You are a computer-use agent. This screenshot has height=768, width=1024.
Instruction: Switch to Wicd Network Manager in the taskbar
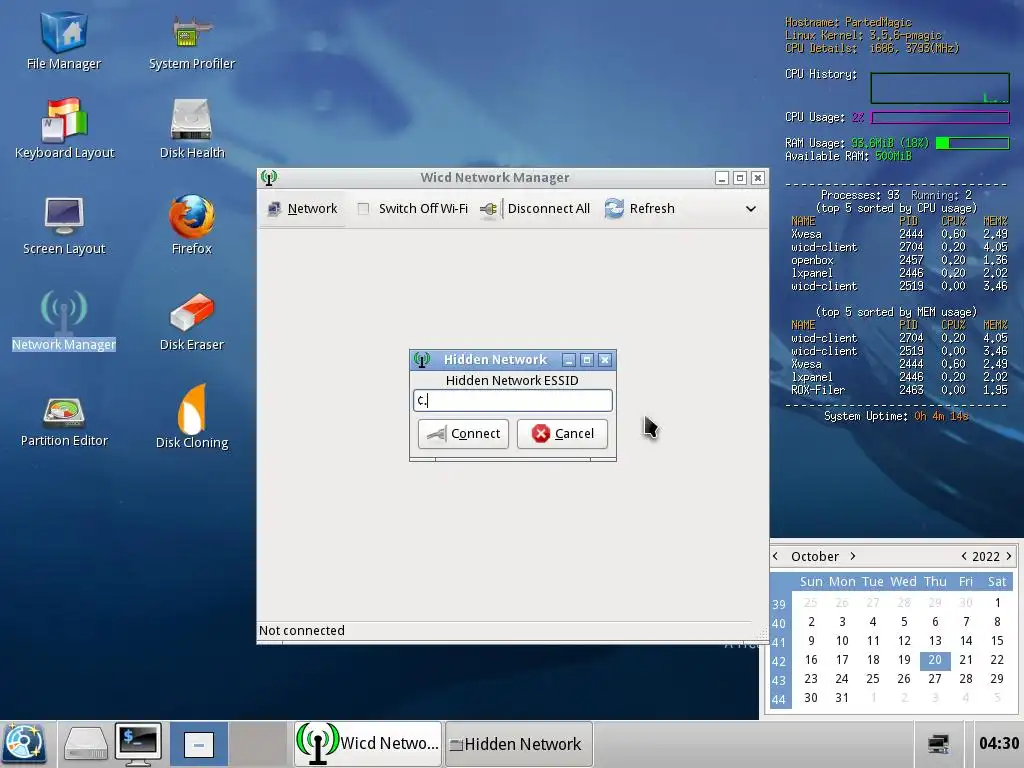368,744
